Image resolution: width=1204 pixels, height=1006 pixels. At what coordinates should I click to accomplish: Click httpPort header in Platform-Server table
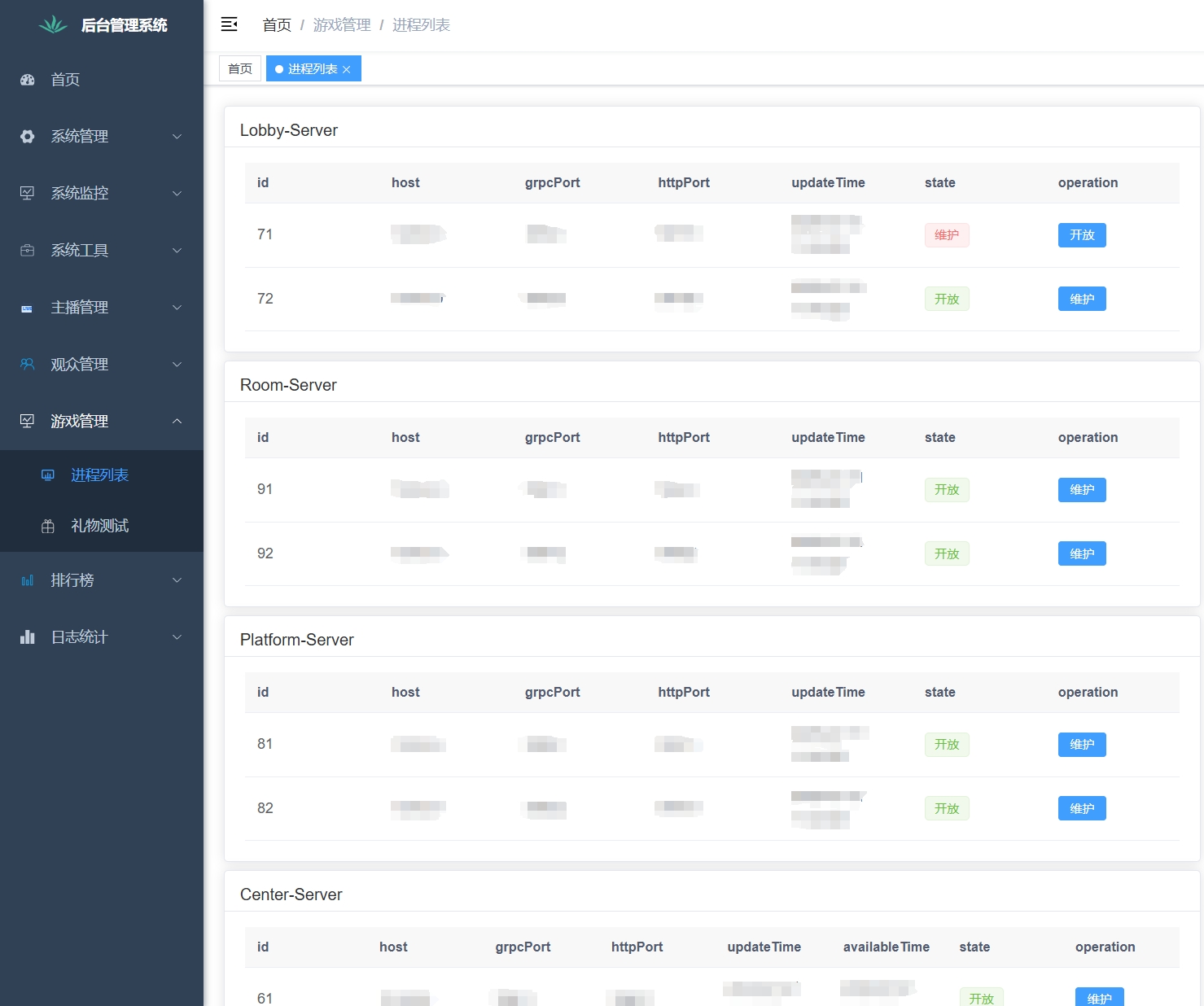pos(684,692)
